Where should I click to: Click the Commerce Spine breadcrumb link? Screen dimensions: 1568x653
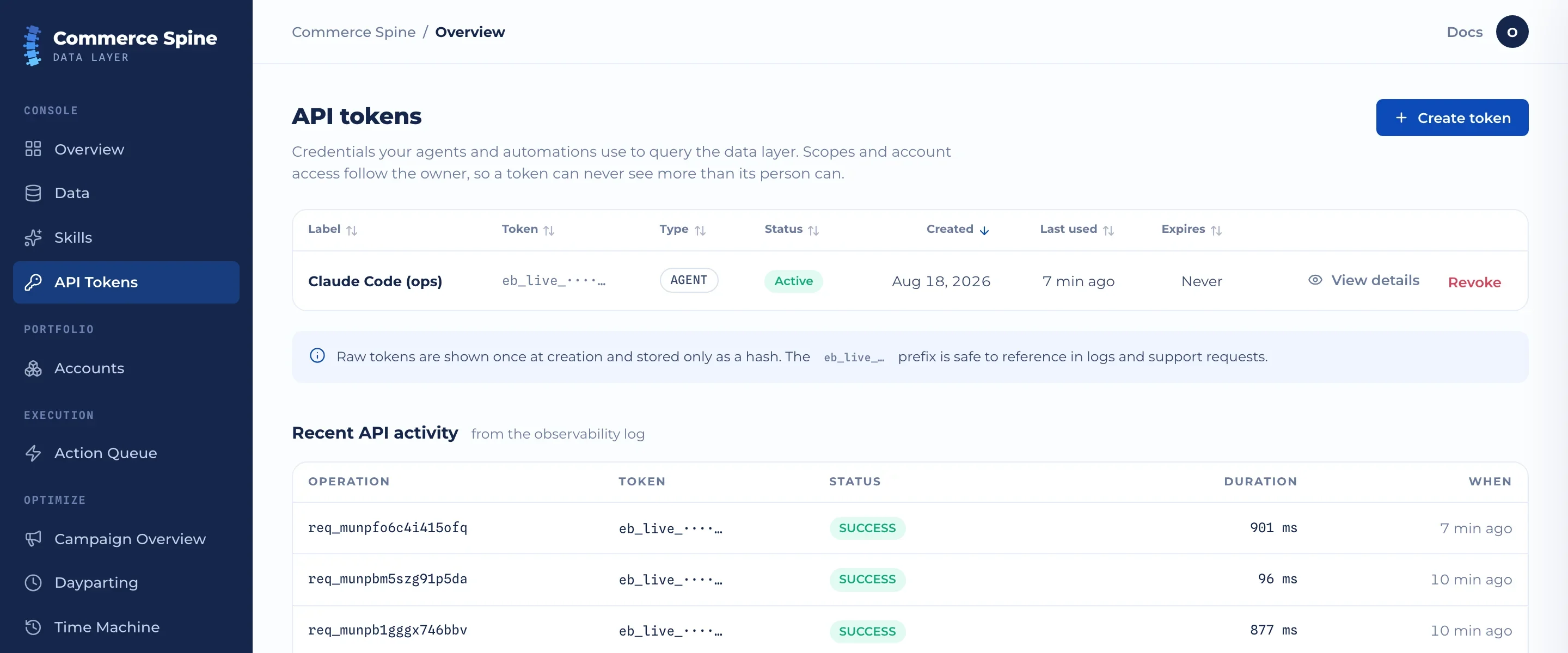tap(354, 32)
